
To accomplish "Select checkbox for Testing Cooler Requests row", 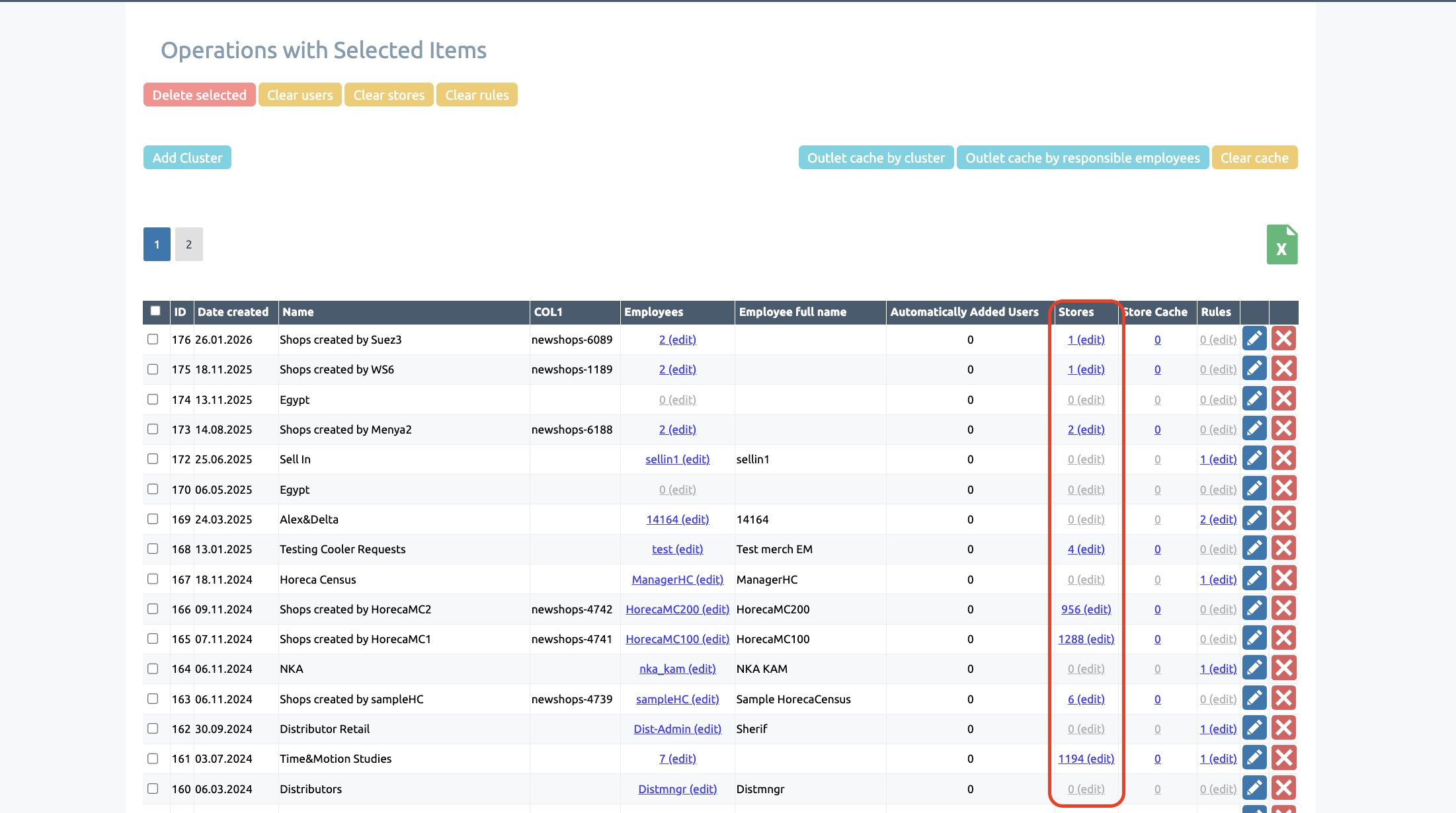I will point(153,549).
